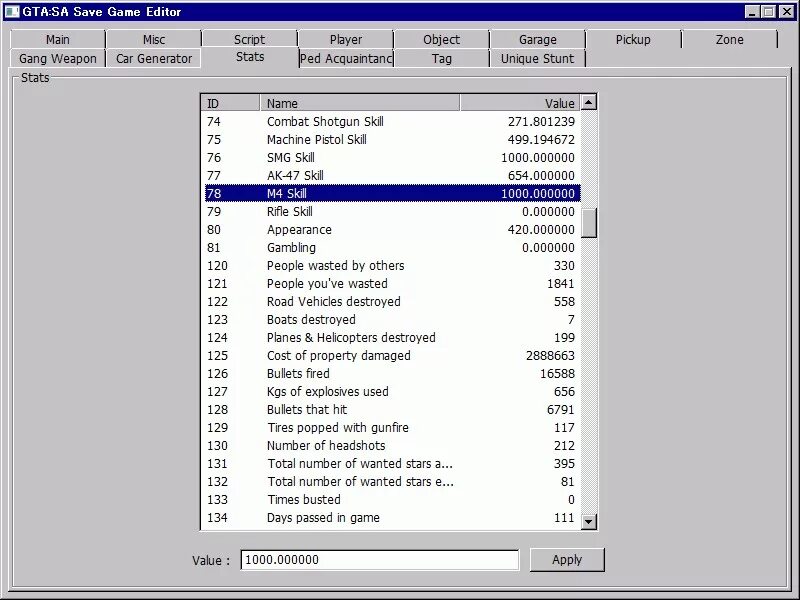Viewport: 800px width, 600px height.
Task: Select Road Vehicles destroyed row
Action: click(x=391, y=302)
